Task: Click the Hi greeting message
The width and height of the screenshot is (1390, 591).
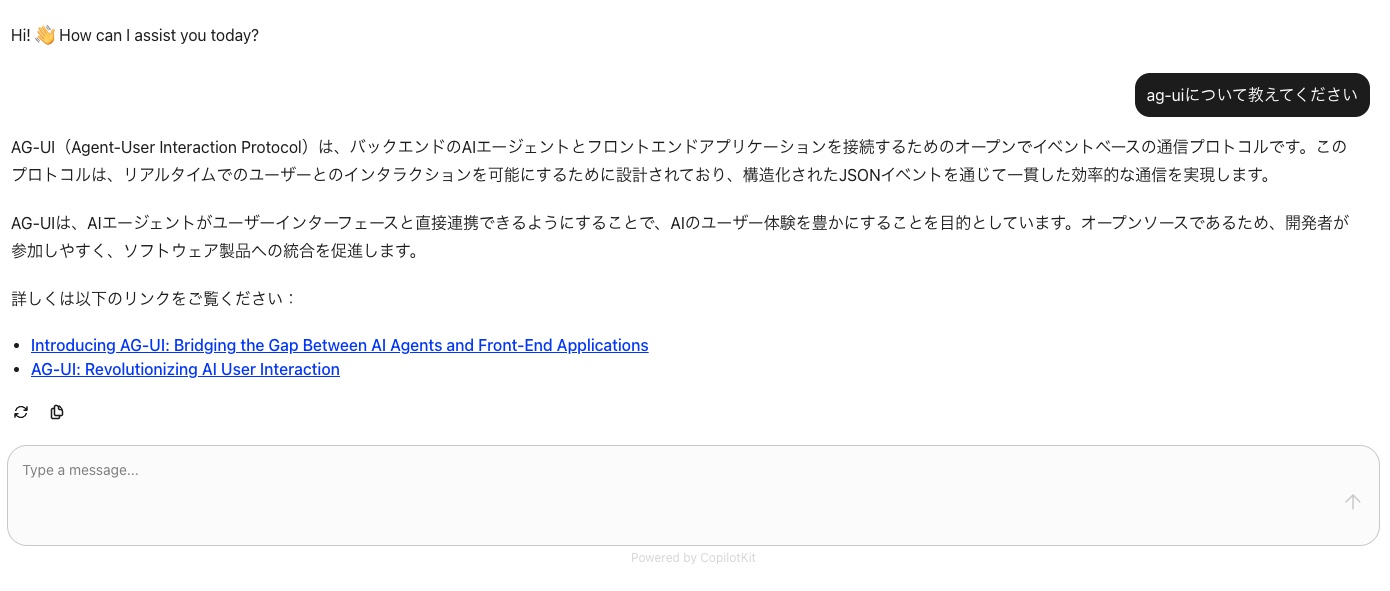Action: tap(135, 35)
